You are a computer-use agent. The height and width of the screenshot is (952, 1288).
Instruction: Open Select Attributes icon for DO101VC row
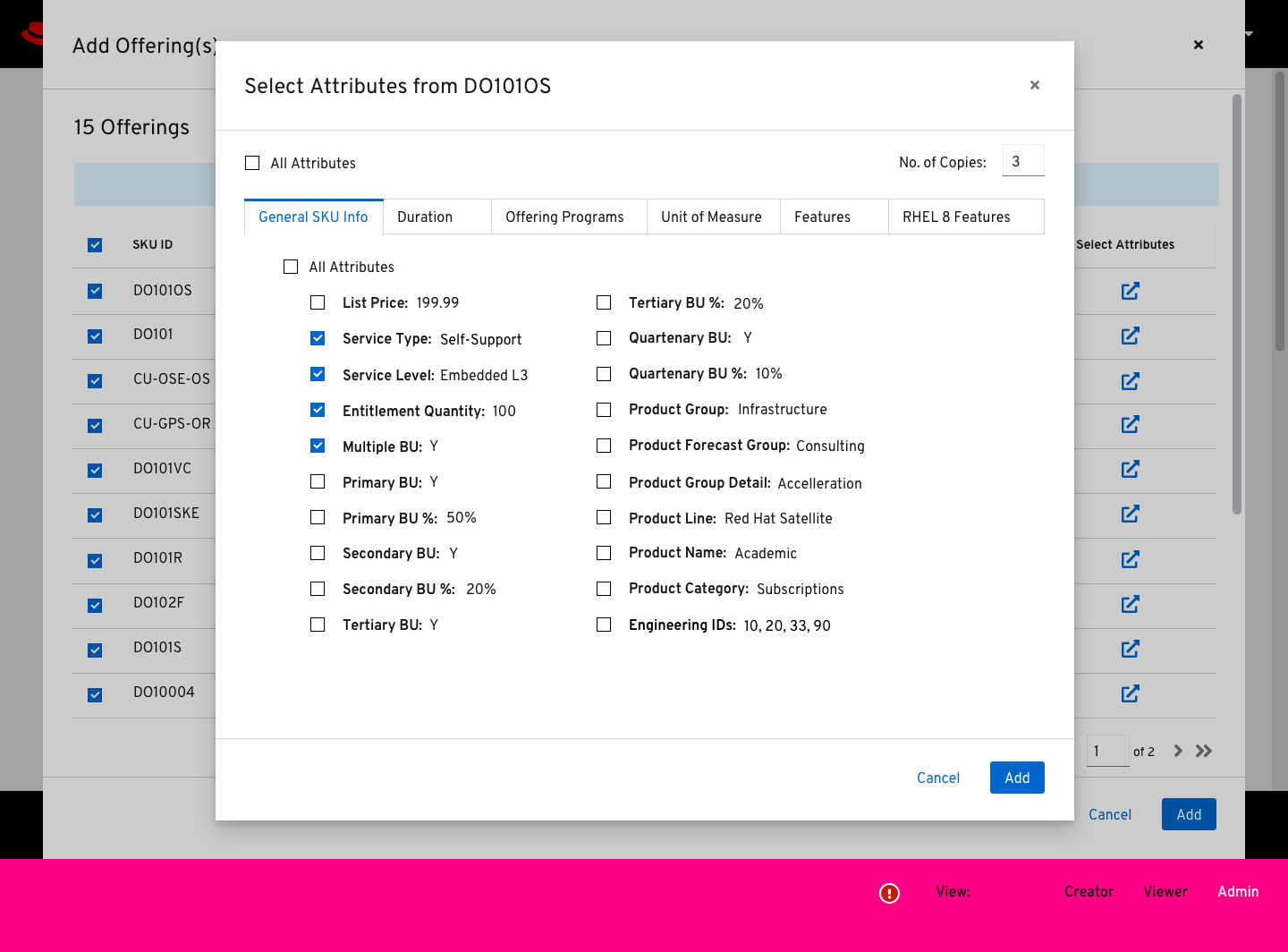[1130, 469]
